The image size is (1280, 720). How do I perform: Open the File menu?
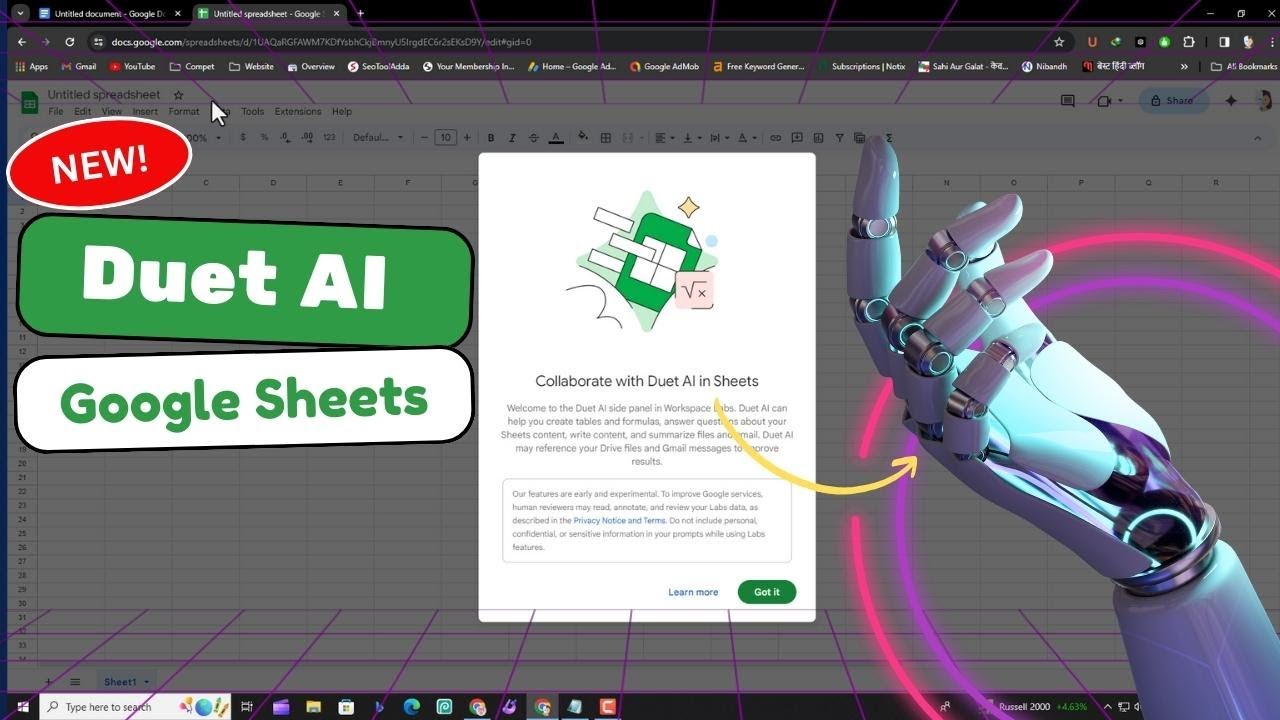click(x=56, y=112)
